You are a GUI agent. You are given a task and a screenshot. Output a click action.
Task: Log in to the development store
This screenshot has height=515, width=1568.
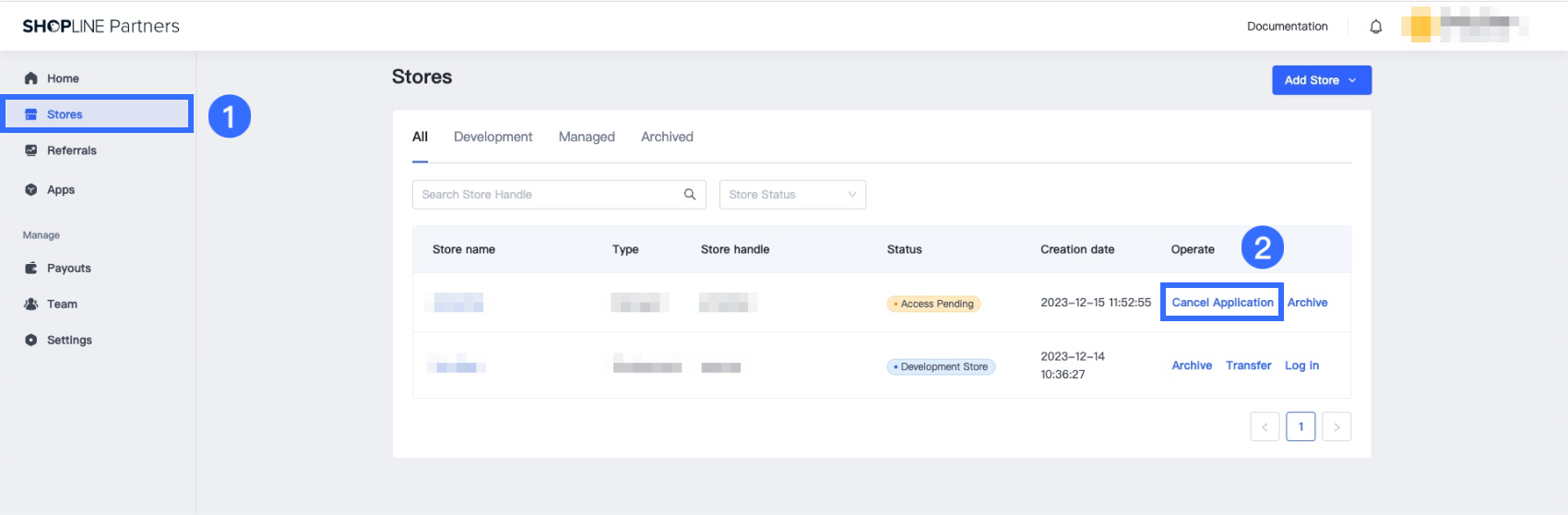tap(1301, 365)
